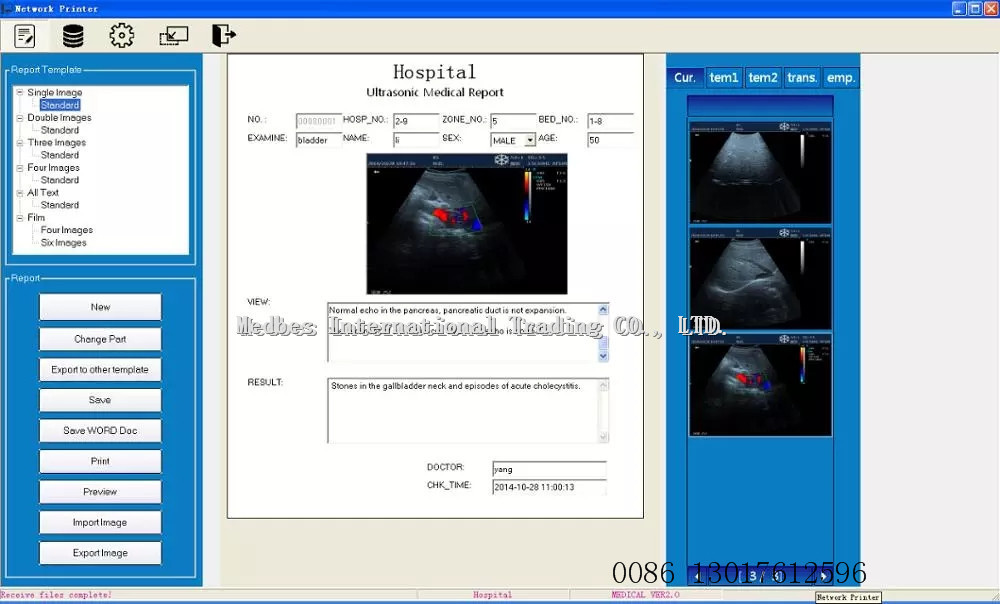
Task: Click the CHK_TIME date field
Action: [549, 487]
